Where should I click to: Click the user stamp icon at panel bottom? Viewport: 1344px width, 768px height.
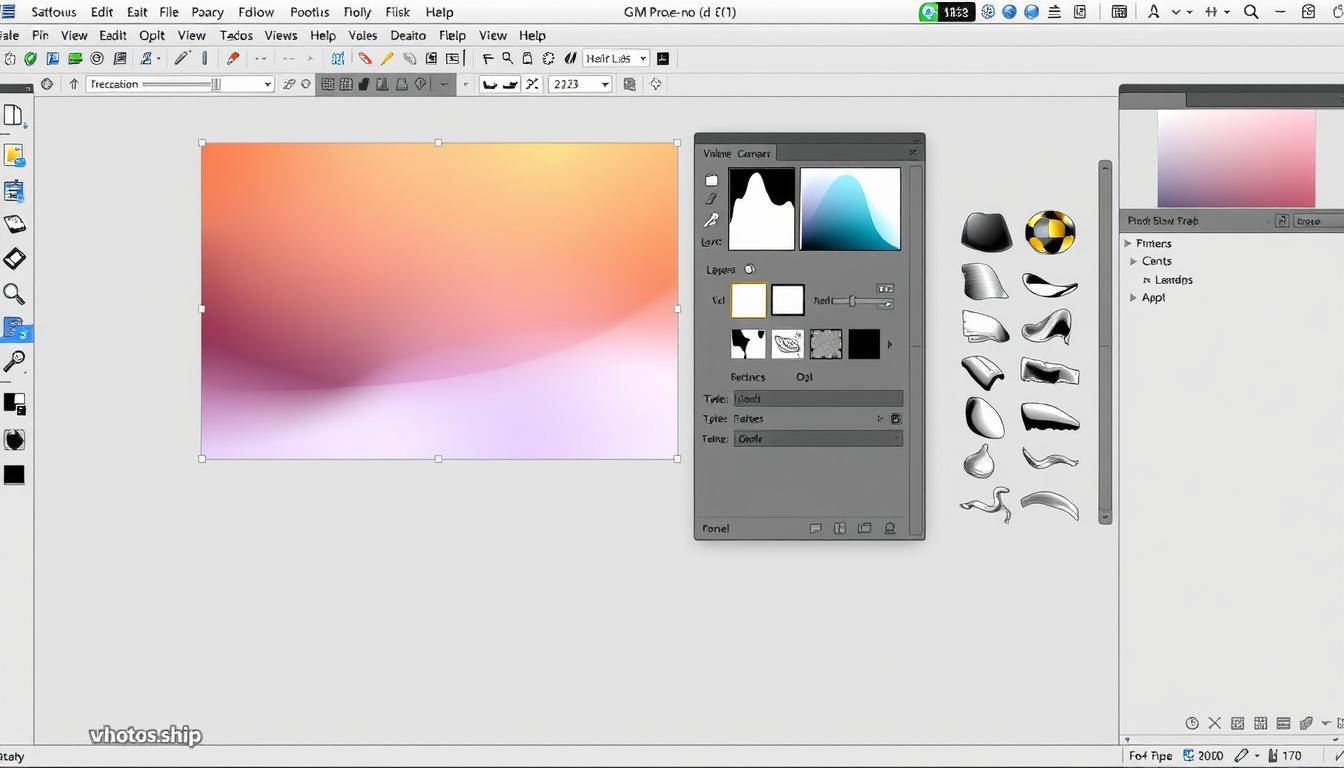(889, 528)
